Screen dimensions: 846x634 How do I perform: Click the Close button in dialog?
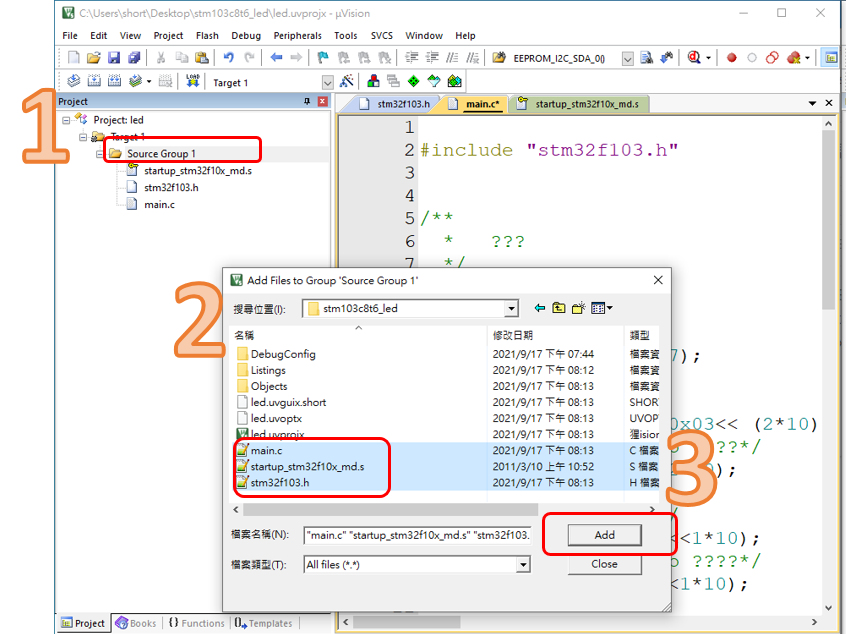[x=604, y=564]
